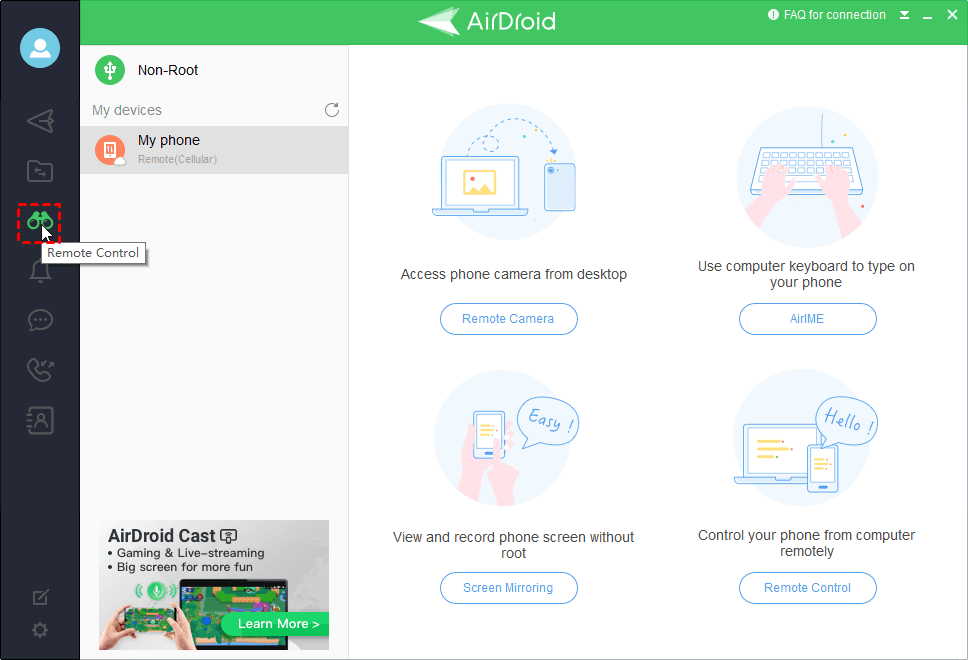Click the Remote Camera button
Image resolution: width=968 pixels, height=660 pixels.
pos(509,319)
